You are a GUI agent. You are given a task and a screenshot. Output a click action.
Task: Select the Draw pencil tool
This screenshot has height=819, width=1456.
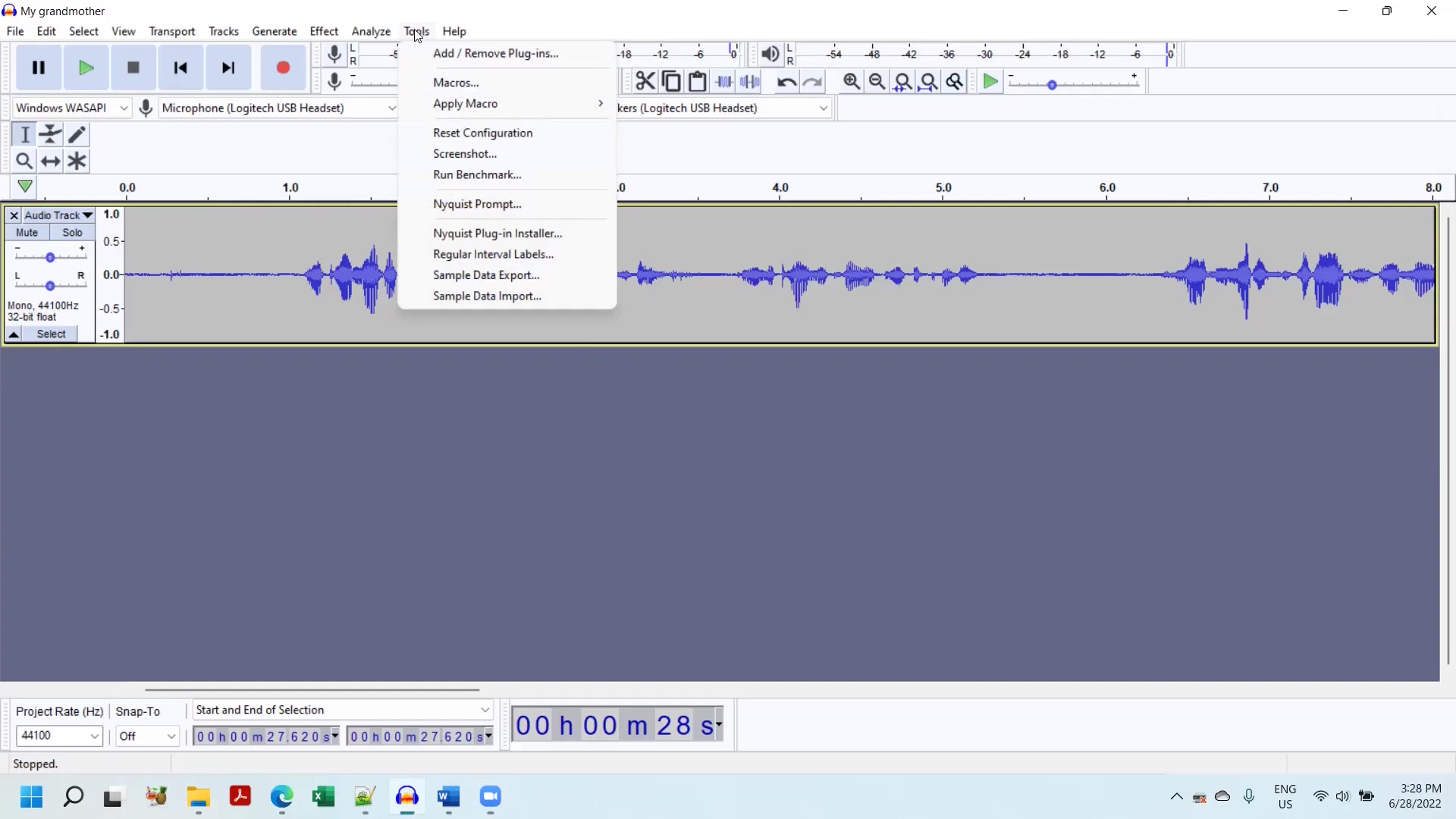[77, 135]
